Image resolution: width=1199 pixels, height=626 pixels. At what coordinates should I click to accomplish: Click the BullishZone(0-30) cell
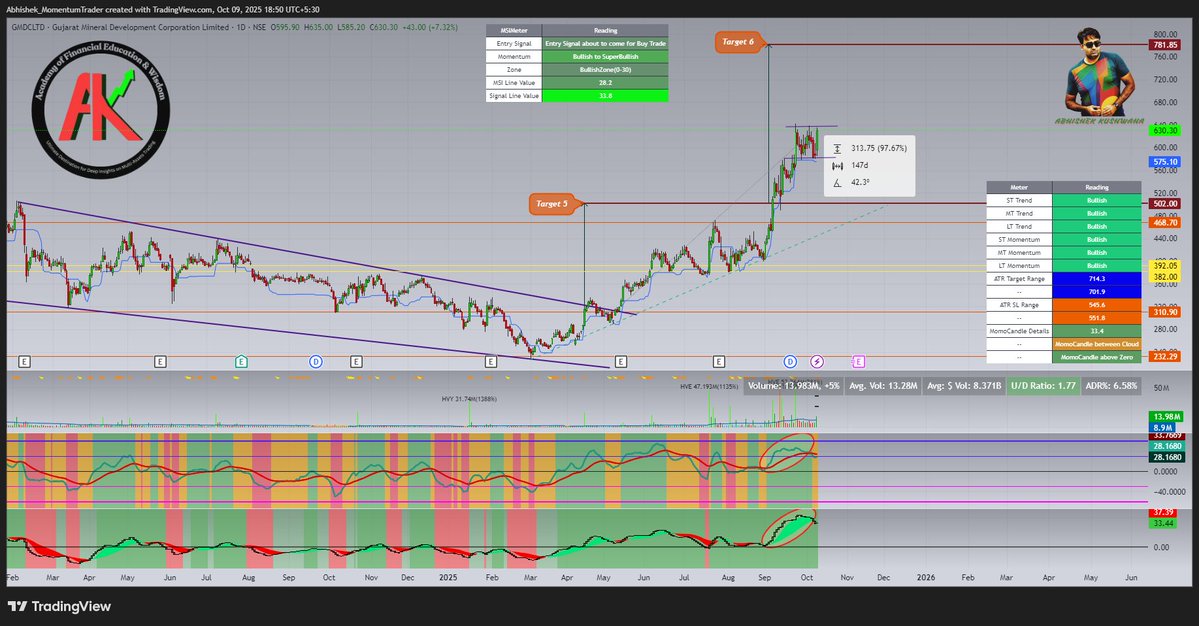click(x=605, y=70)
